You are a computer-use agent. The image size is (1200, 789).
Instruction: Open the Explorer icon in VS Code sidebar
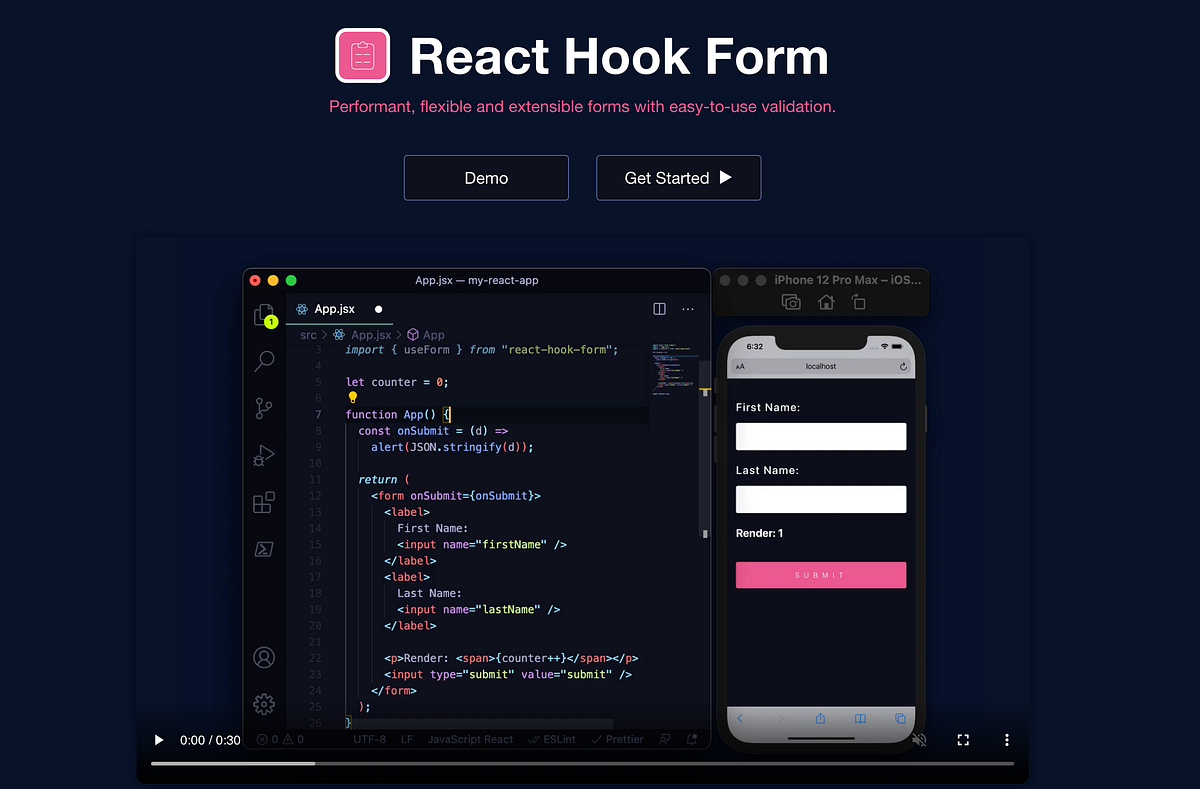tap(264, 315)
